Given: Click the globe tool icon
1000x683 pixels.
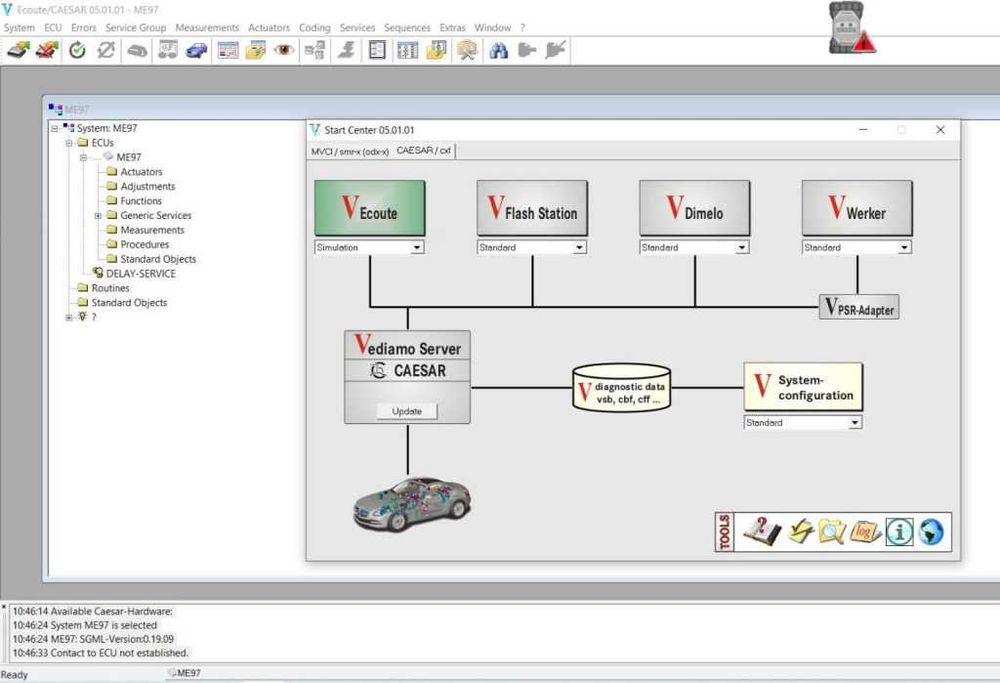Looking at the screenshot, I should point(931,531).
